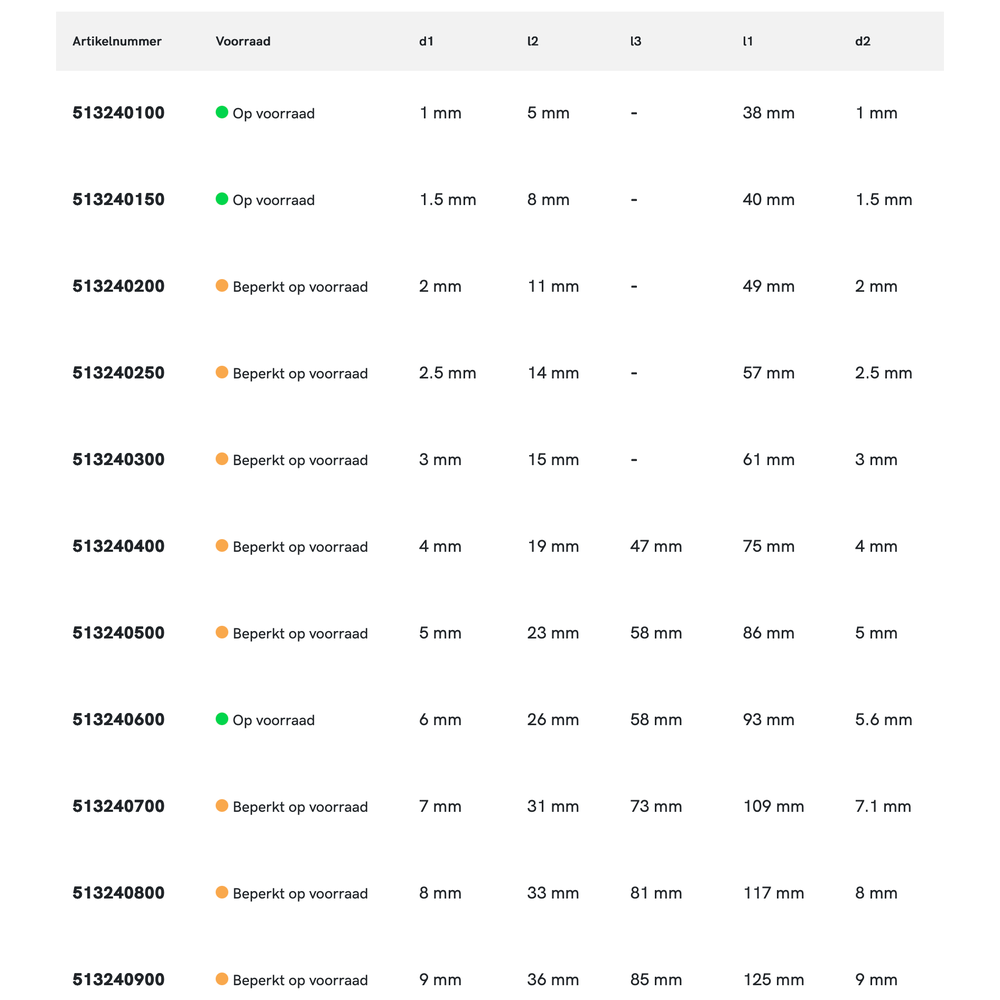
Task: Click the green status dot for 513240150
Action: point(222,199)
